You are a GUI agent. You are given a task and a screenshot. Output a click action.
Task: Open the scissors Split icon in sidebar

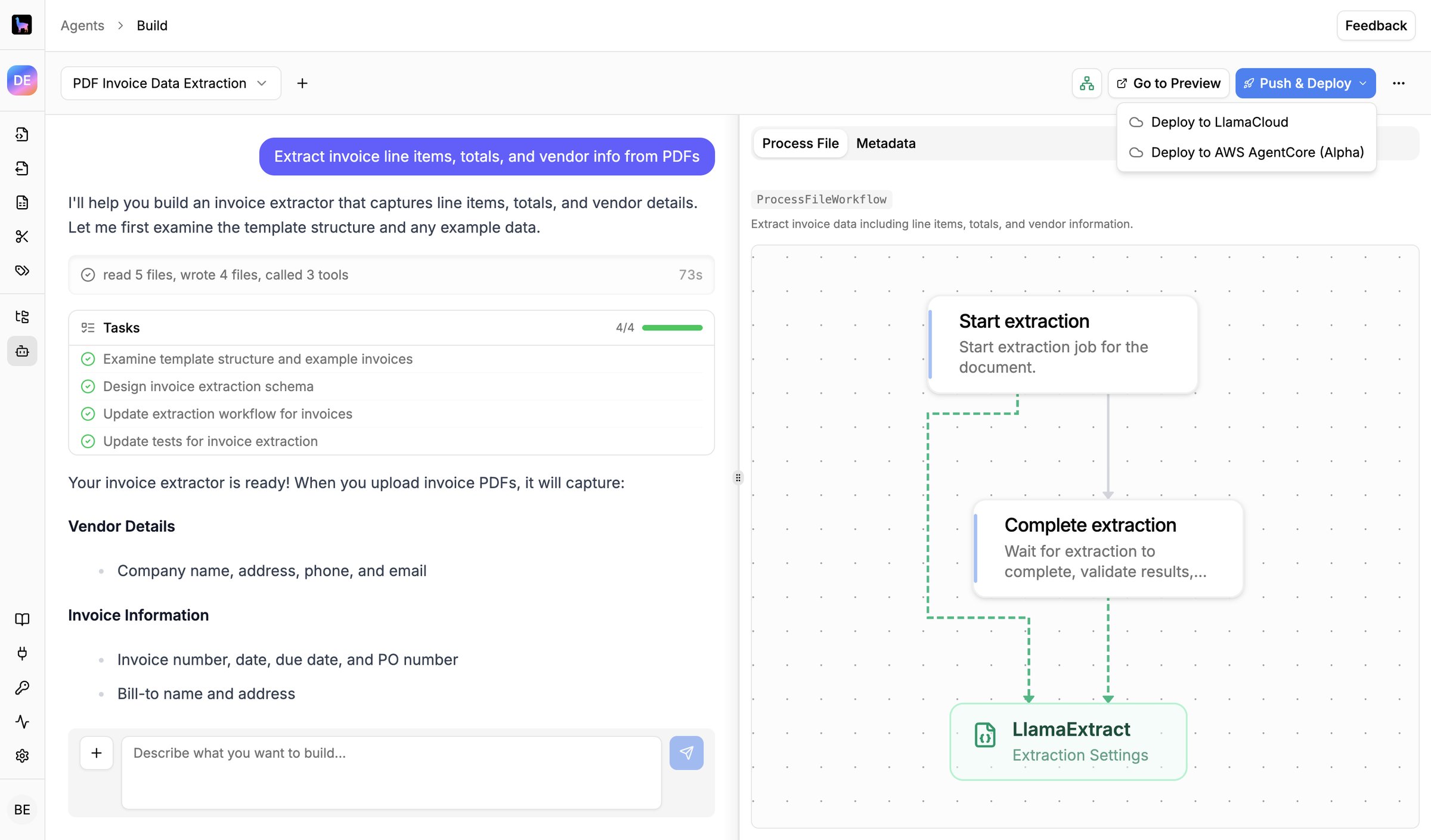tap(22, 236)
